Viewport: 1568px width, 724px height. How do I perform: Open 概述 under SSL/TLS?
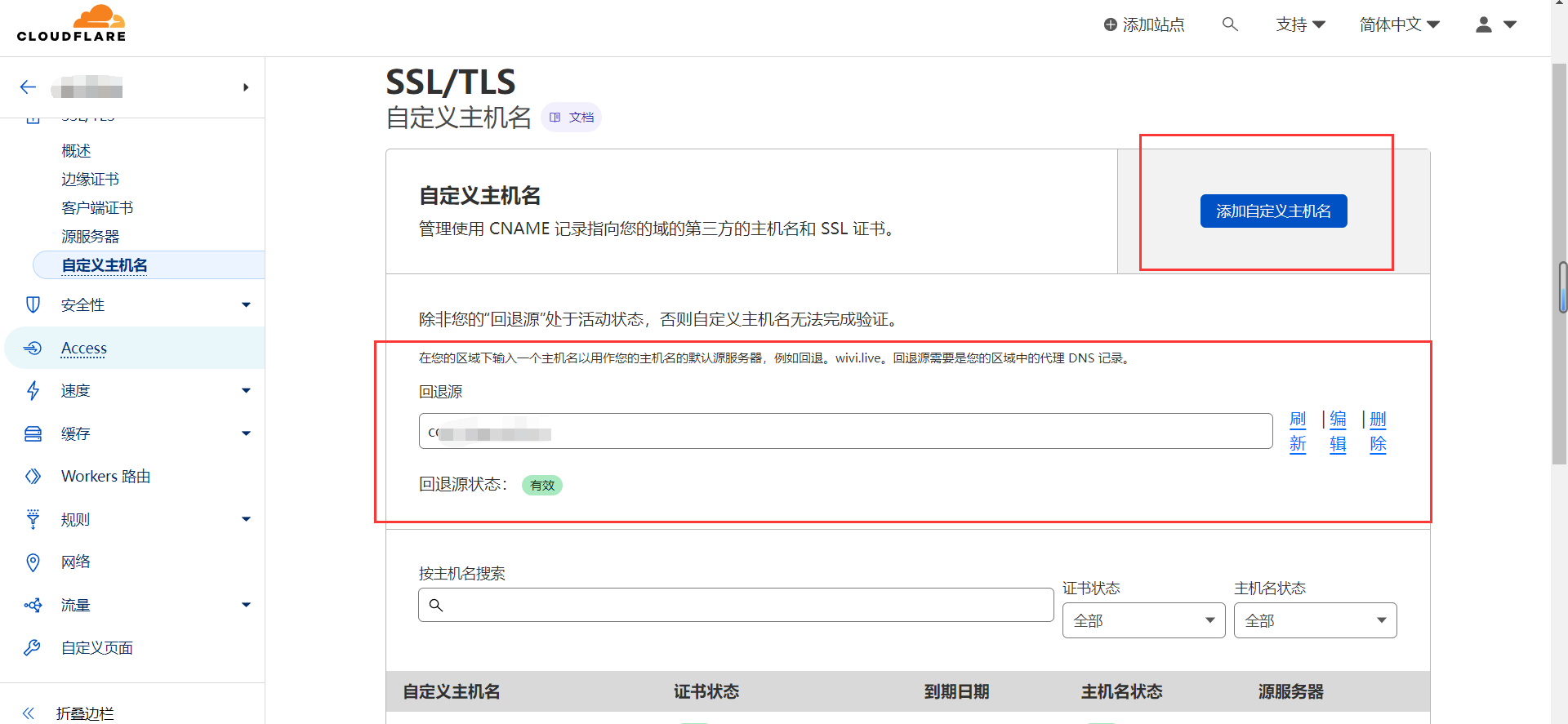pyautogui.click(x=76, y=151)
